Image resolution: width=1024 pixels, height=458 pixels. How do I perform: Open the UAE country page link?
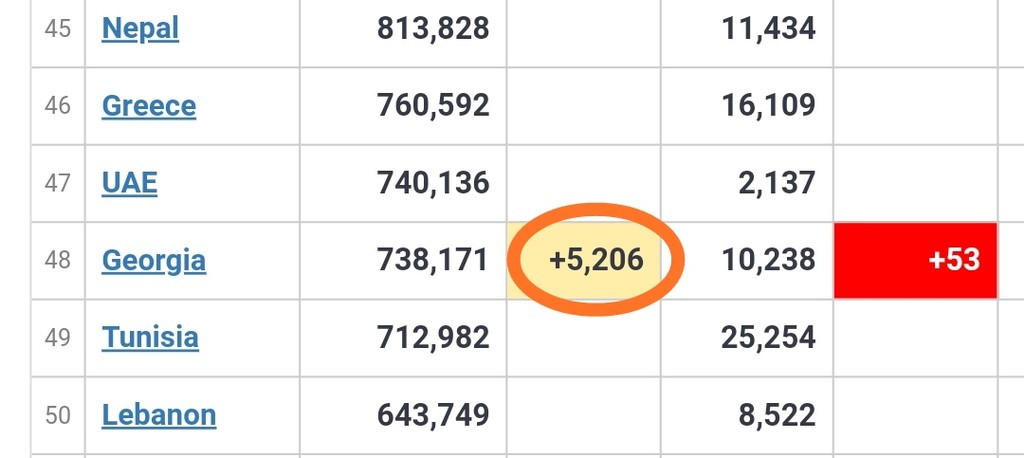[130, 183]
